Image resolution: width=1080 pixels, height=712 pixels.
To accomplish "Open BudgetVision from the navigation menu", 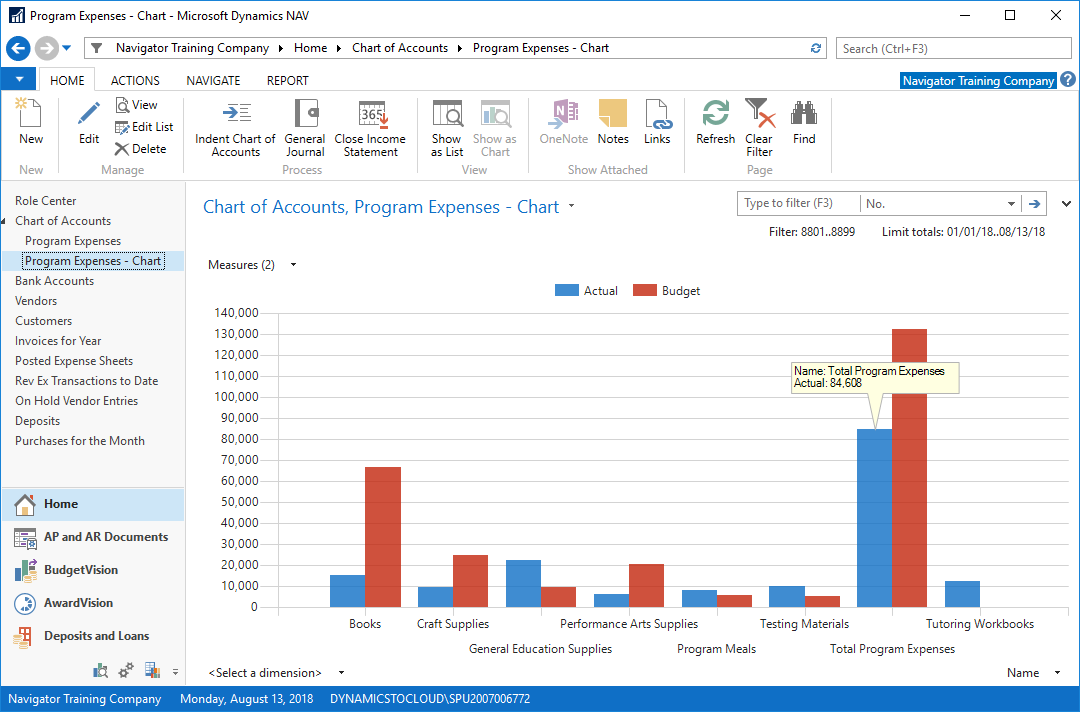I will (80, 570).
